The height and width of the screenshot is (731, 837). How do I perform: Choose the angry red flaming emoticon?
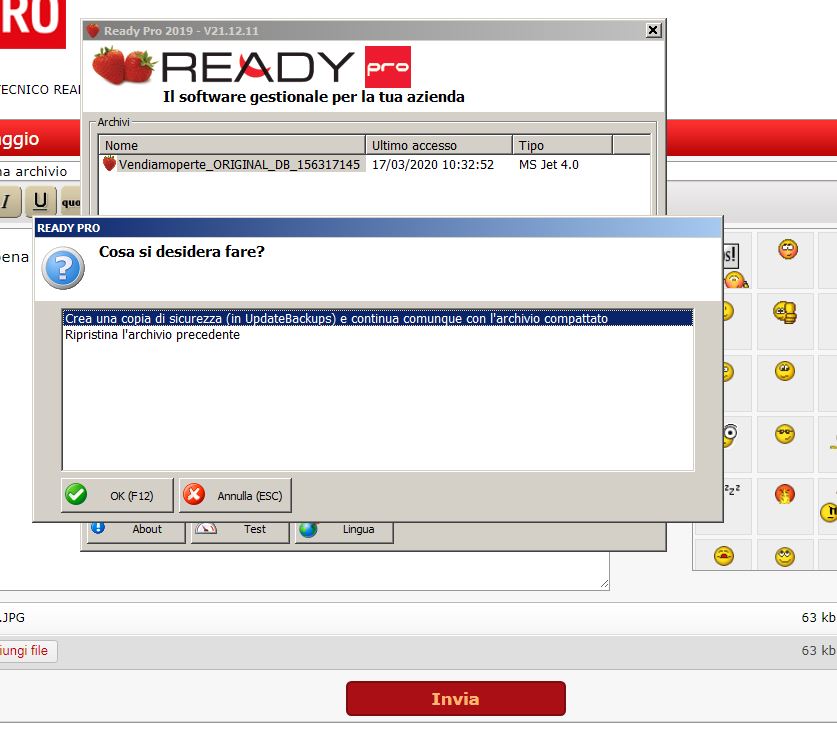(x=785, y=494)
